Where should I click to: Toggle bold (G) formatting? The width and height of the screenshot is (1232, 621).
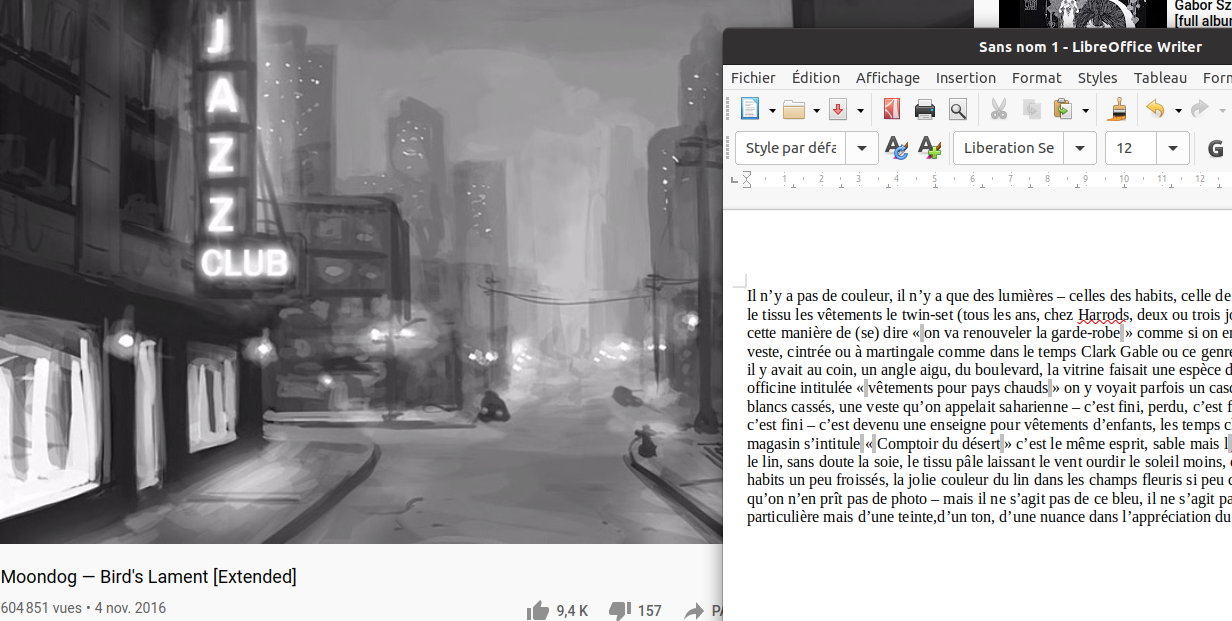pos(1215,148)
